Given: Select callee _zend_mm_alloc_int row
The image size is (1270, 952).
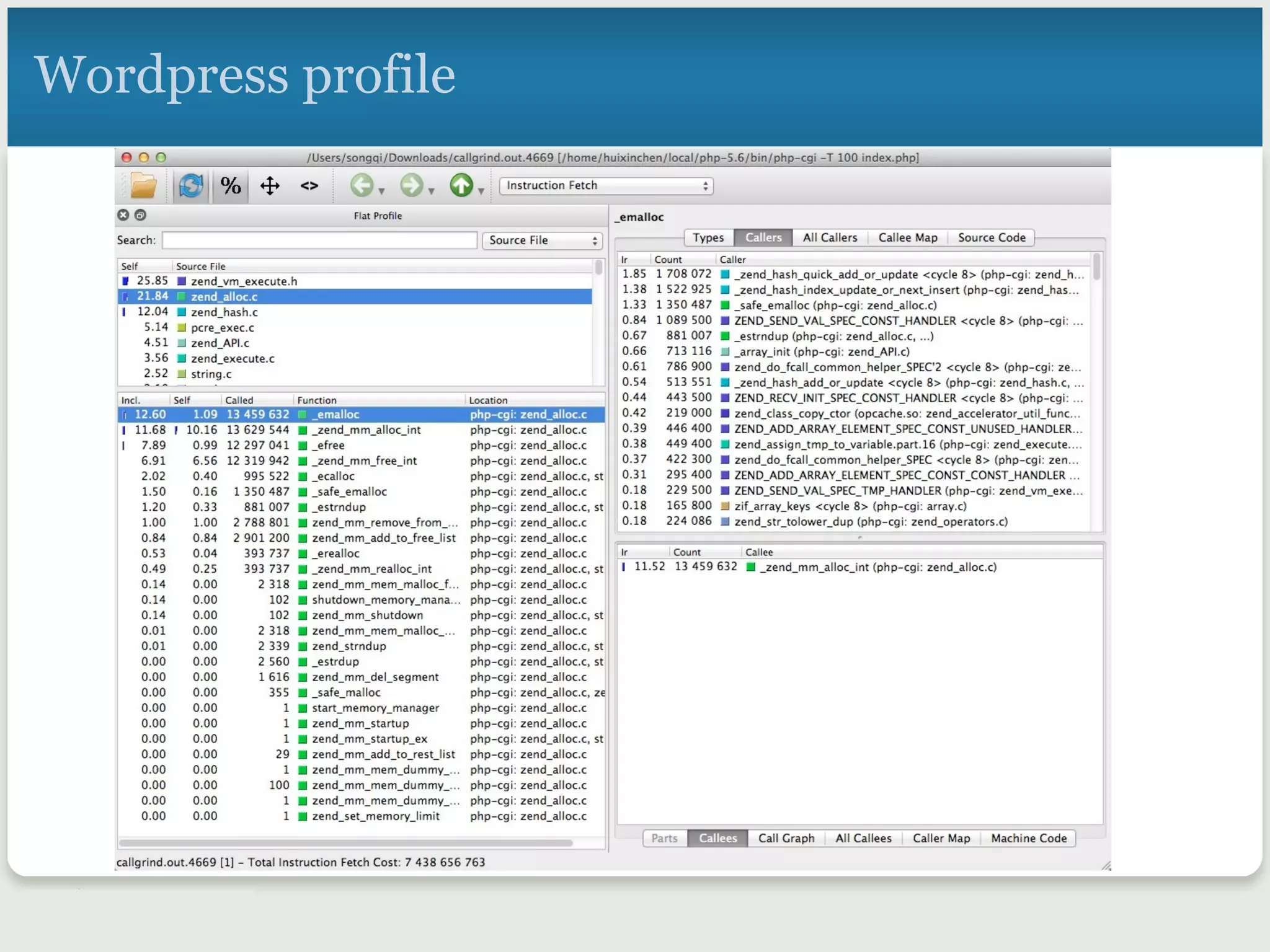Looking at the screenshot, I should pyautogui.click(x=859, y=567).
